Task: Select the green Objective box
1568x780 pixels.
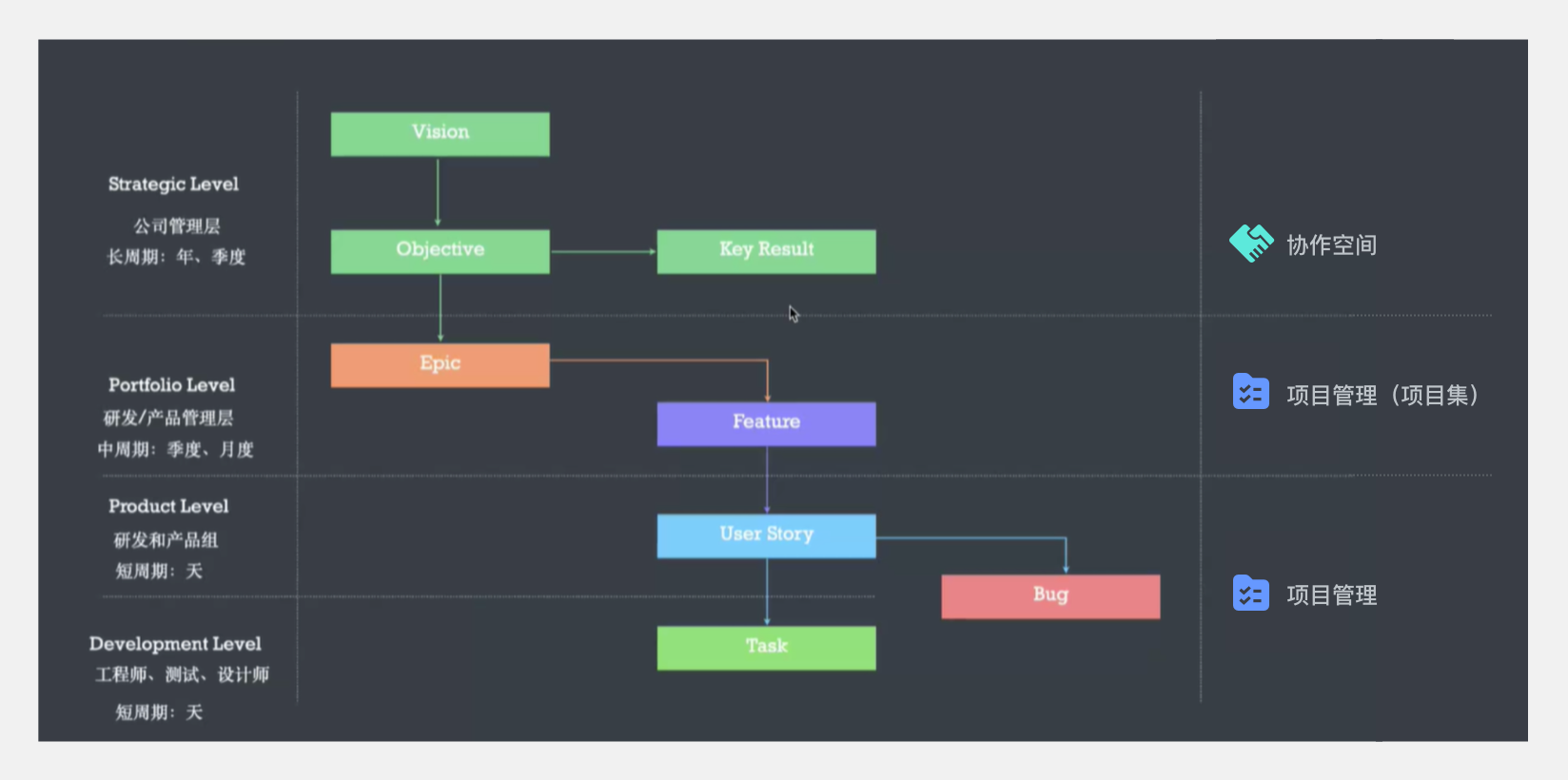Action: click(x=440, y=251)
